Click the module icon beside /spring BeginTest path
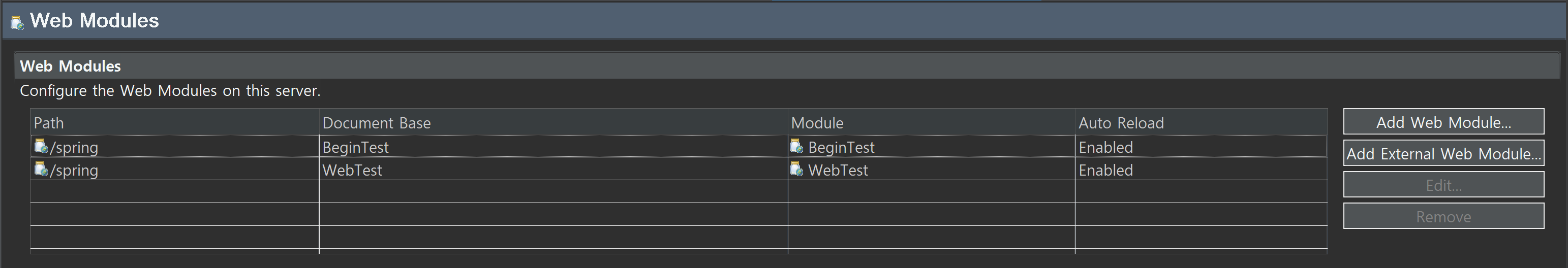This screenshot has width=1568, height=268. tap(41, 146)
